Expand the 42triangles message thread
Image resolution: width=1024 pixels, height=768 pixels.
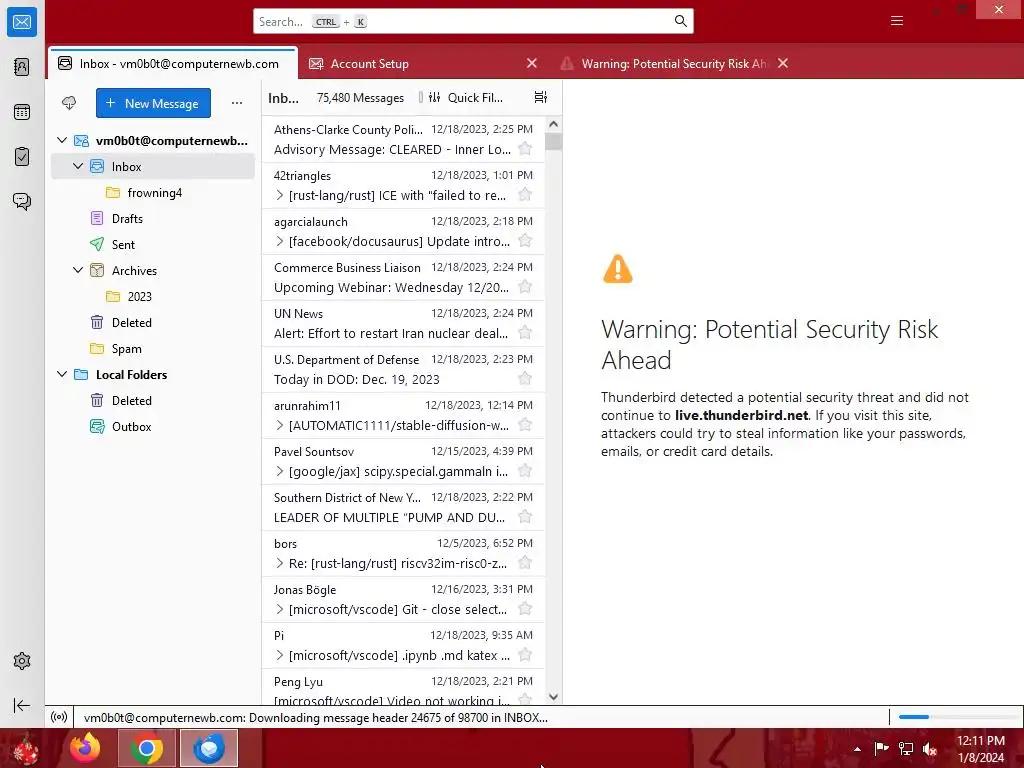point(280,195)
